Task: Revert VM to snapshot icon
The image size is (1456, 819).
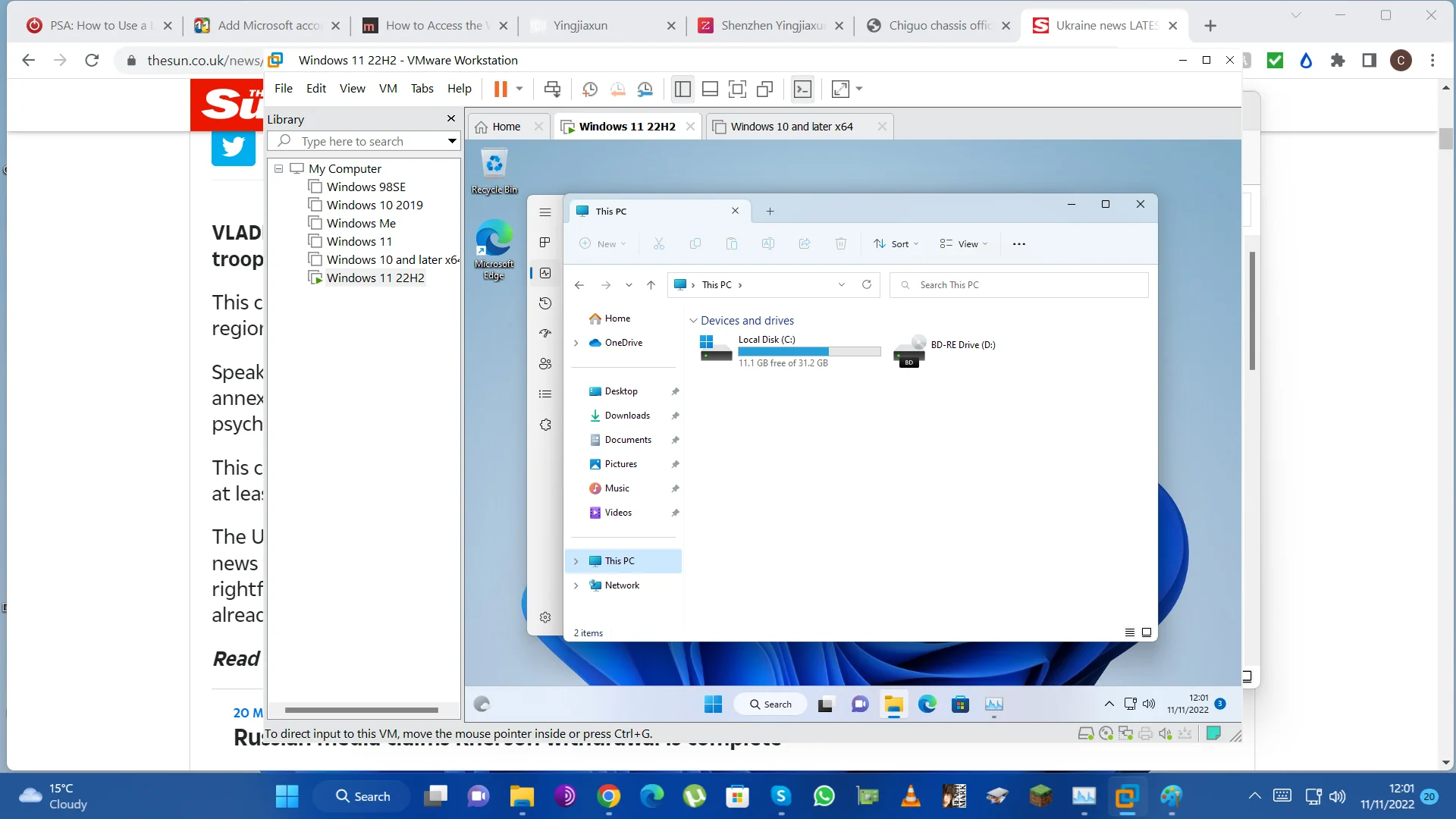Action: pos(618,89)
